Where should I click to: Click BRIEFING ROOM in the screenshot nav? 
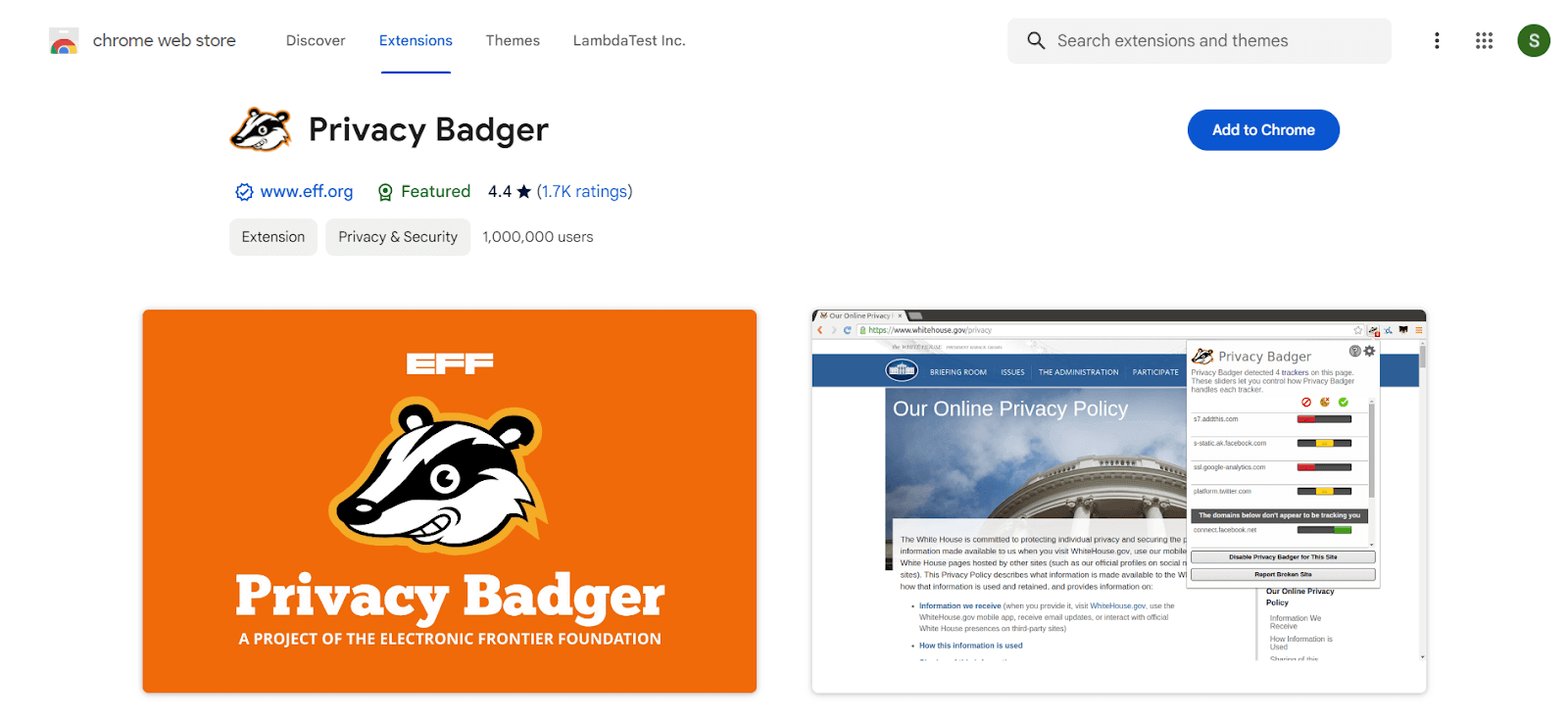(958, 372)
